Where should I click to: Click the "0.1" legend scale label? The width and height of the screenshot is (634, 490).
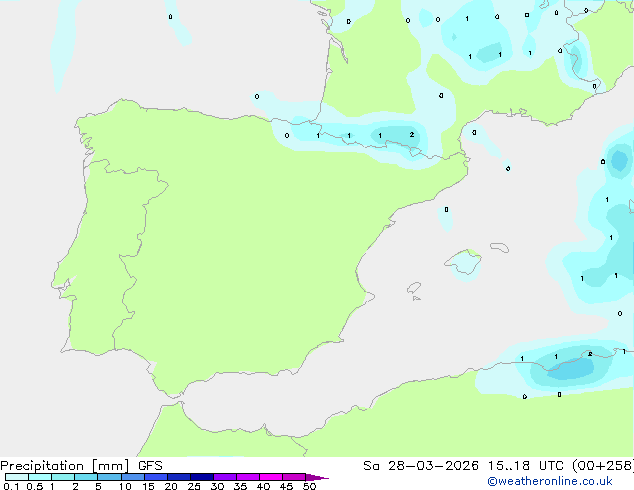pyautogui.click(x=11, y=486)
